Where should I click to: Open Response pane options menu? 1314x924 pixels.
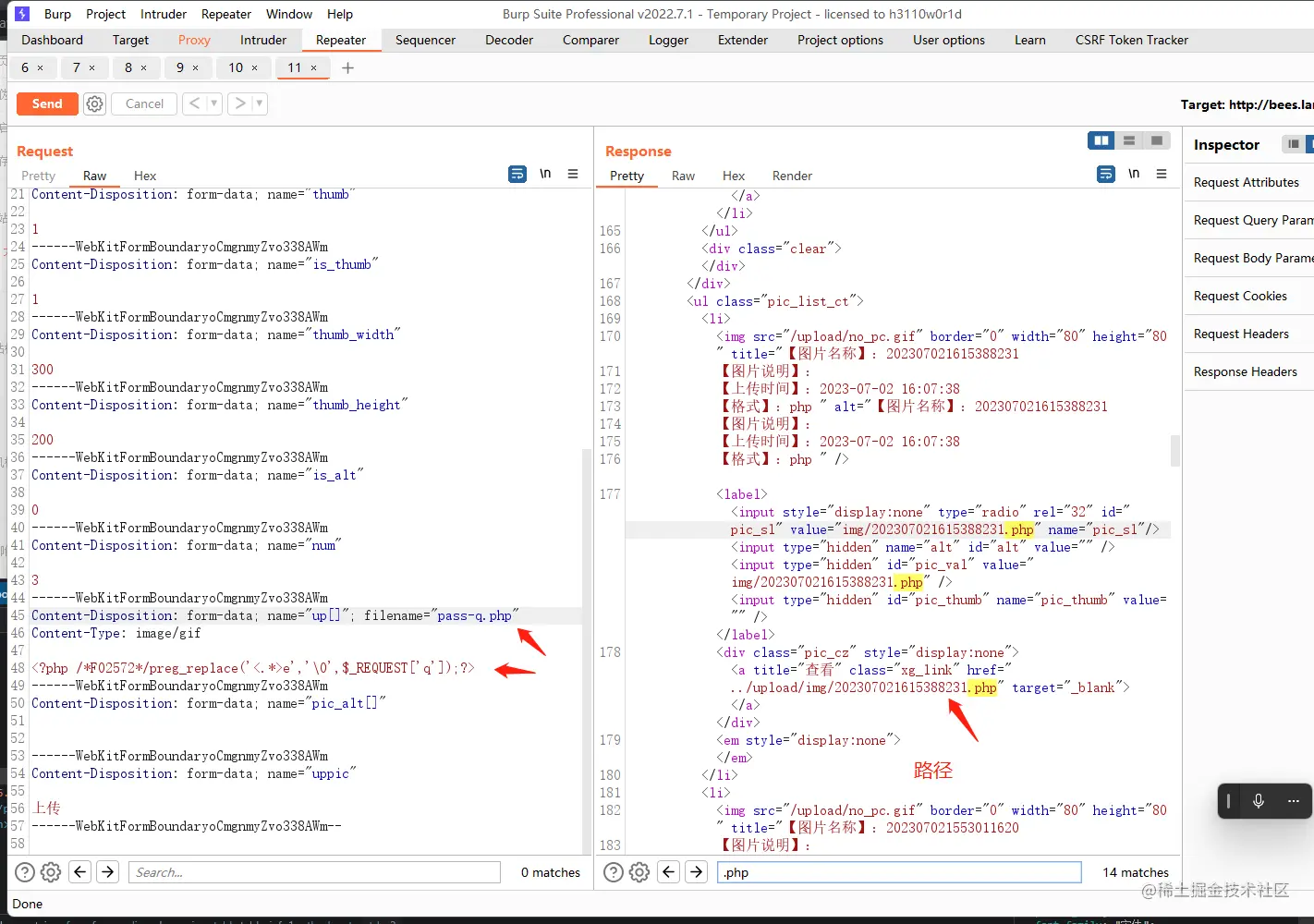click(x=1162, y=174)
